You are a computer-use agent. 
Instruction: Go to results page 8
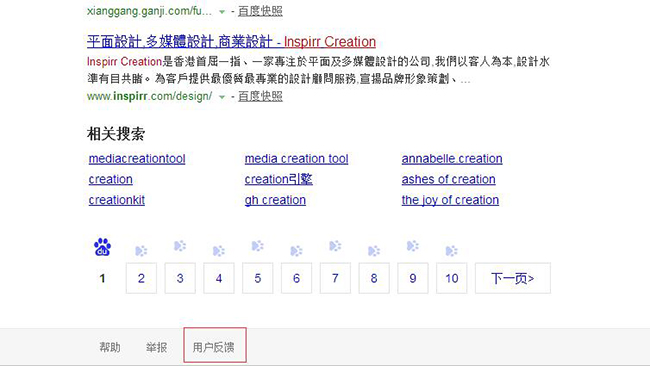pos(374,278)
